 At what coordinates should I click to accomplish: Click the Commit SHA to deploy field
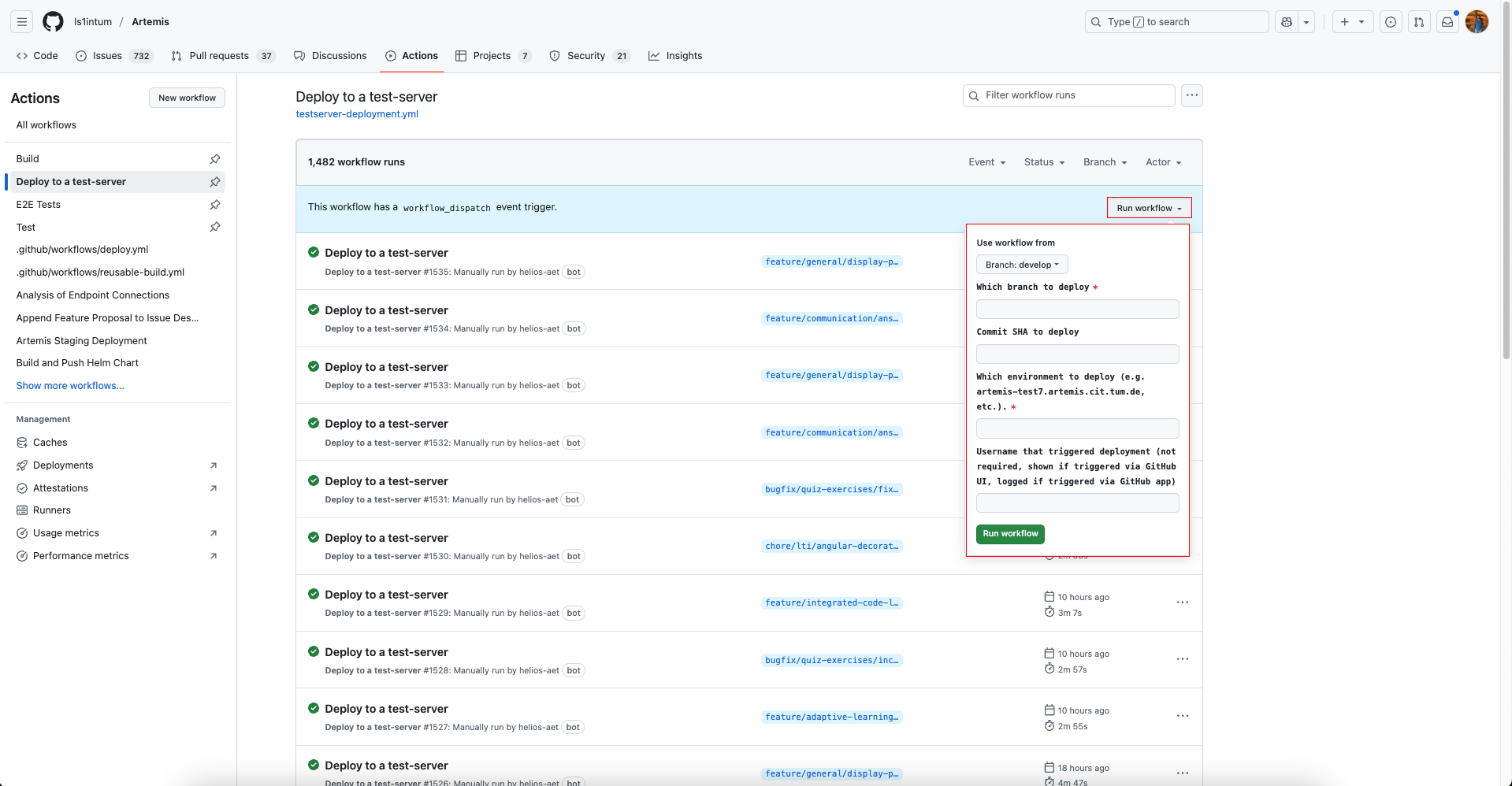pyautogui.click(x=1078, y=354)
